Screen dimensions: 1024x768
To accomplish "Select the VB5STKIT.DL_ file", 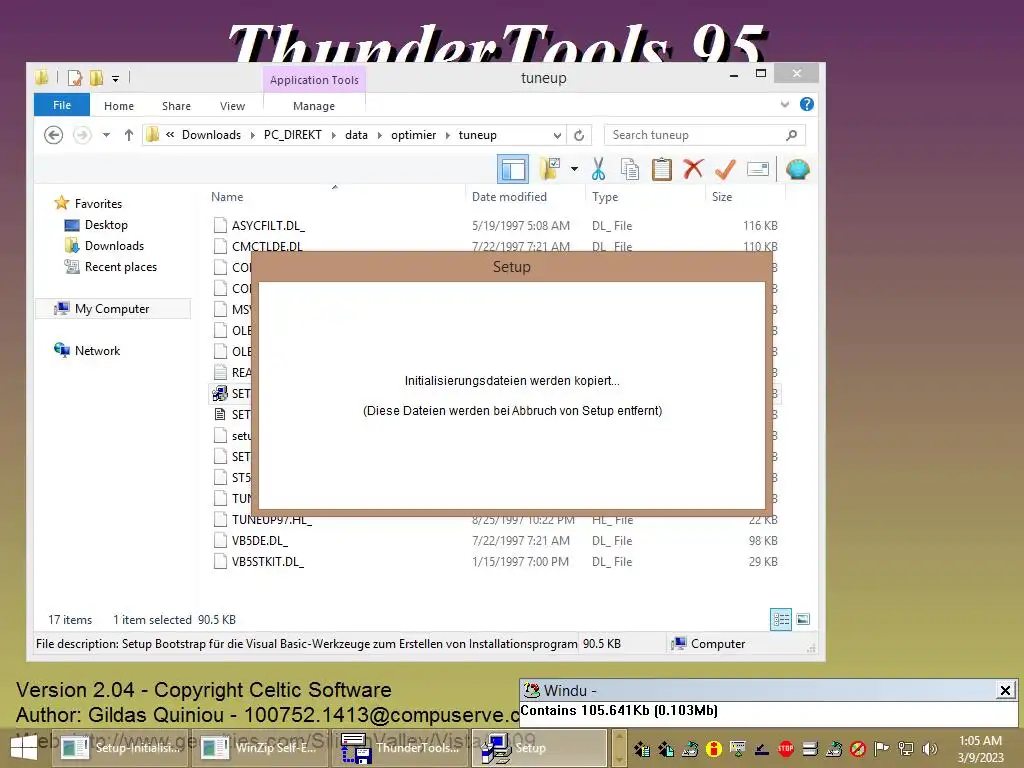I will [268, 562].
